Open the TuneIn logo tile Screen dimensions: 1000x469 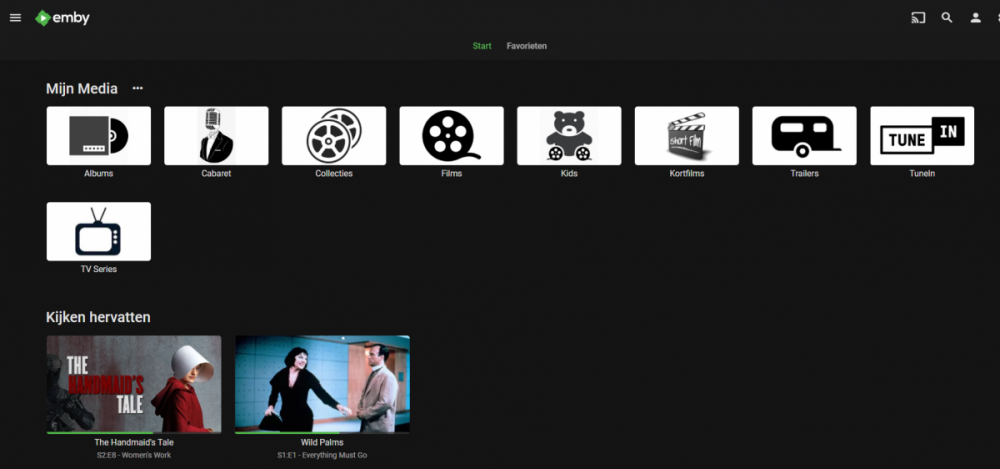pyautogui.click(x=922, y=136)
